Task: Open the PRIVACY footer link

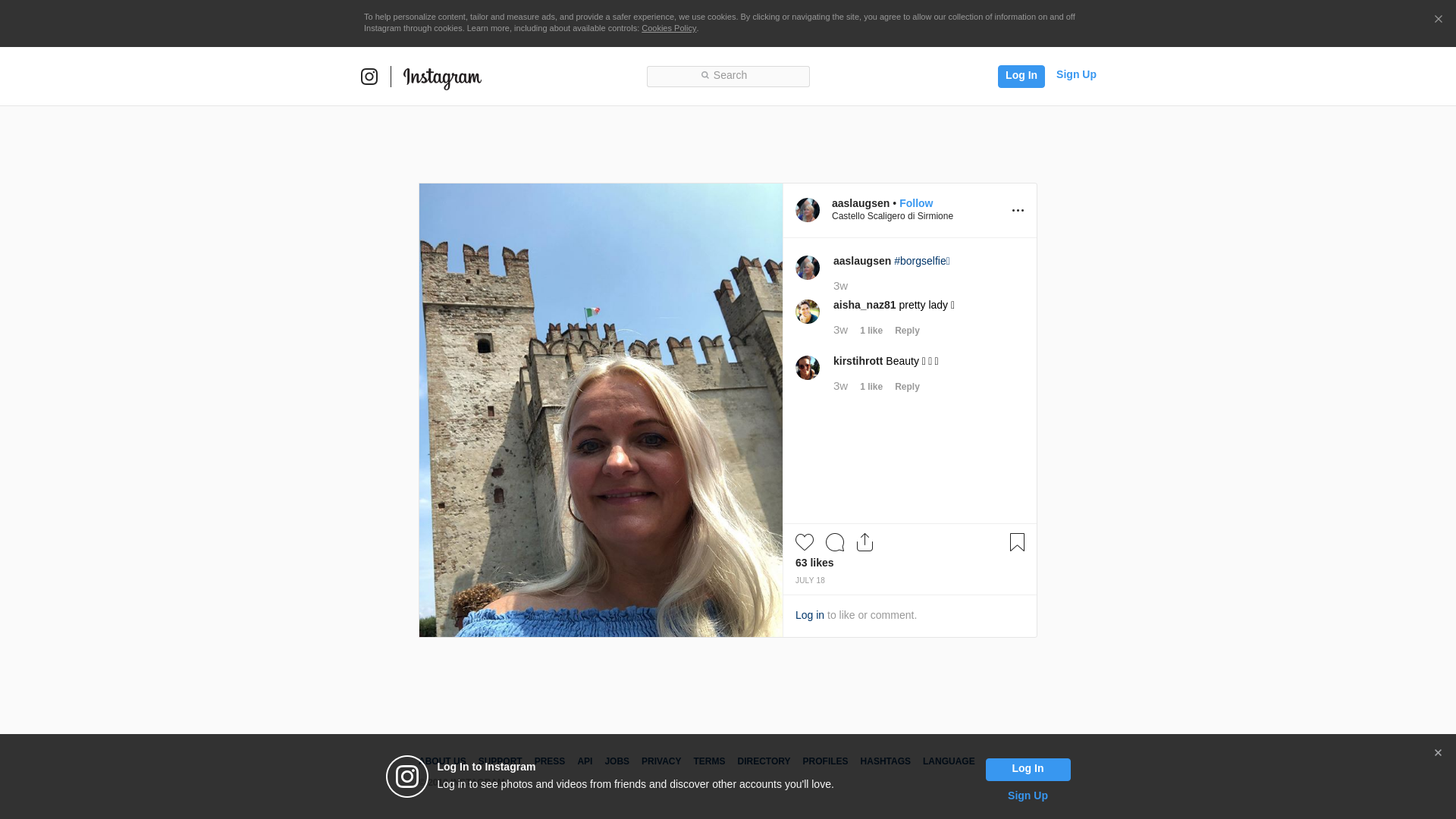Action: pos(661,761)
